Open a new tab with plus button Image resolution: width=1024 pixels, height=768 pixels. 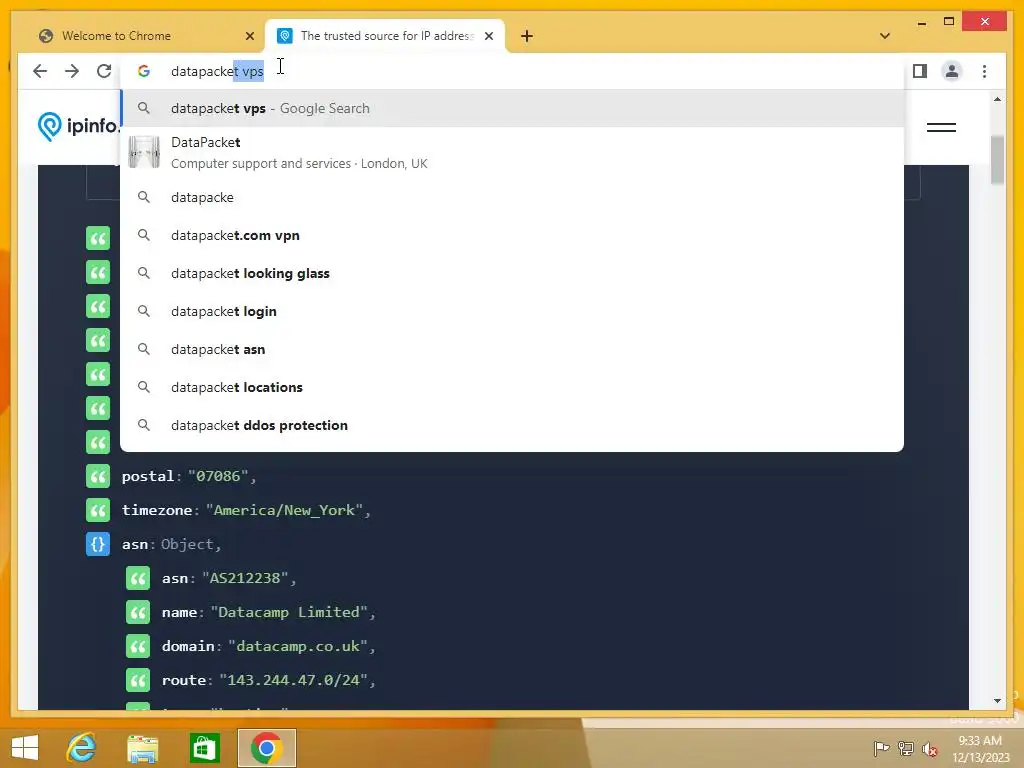click(x=527, y=36)
